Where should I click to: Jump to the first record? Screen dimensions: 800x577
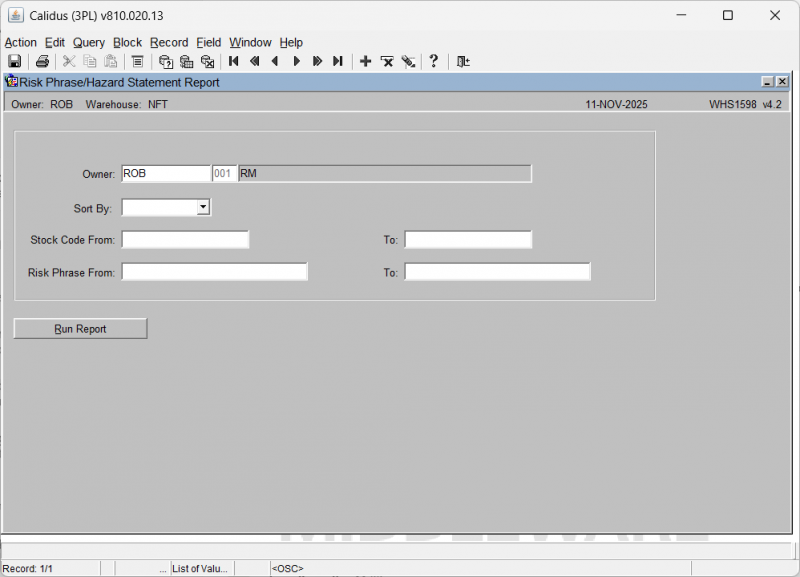click(x=234, y=62)
